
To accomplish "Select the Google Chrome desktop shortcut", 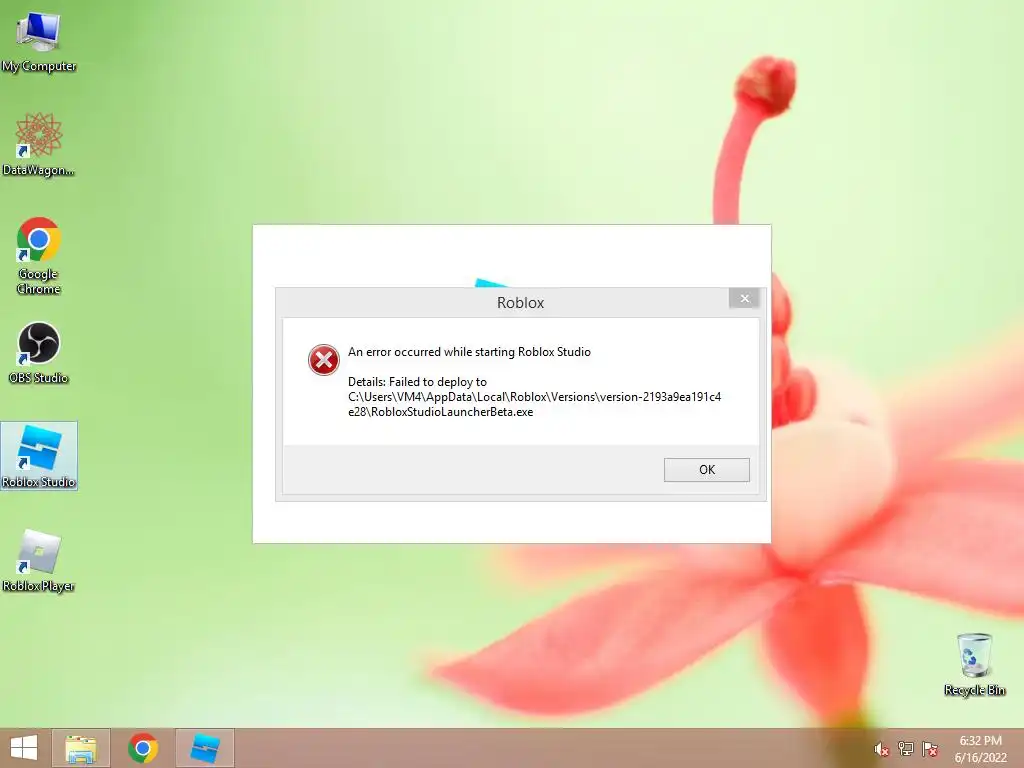I will [39, 255].
